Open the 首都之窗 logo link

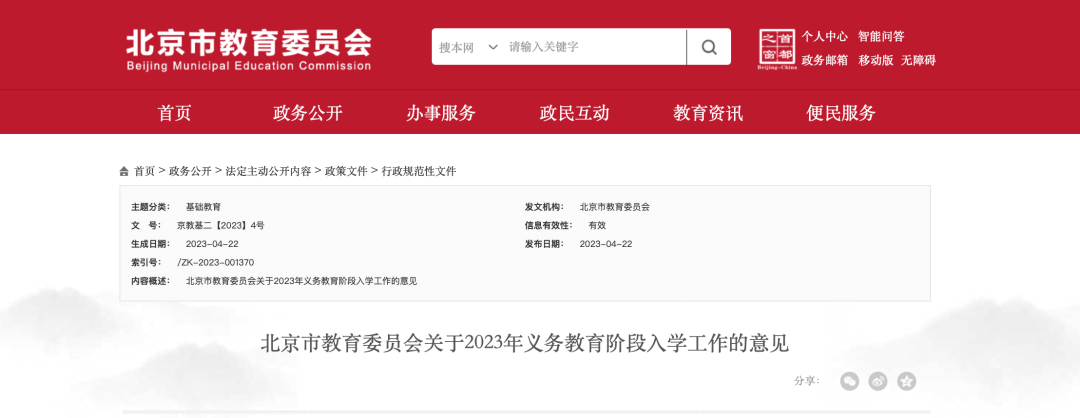coord(778,48)
